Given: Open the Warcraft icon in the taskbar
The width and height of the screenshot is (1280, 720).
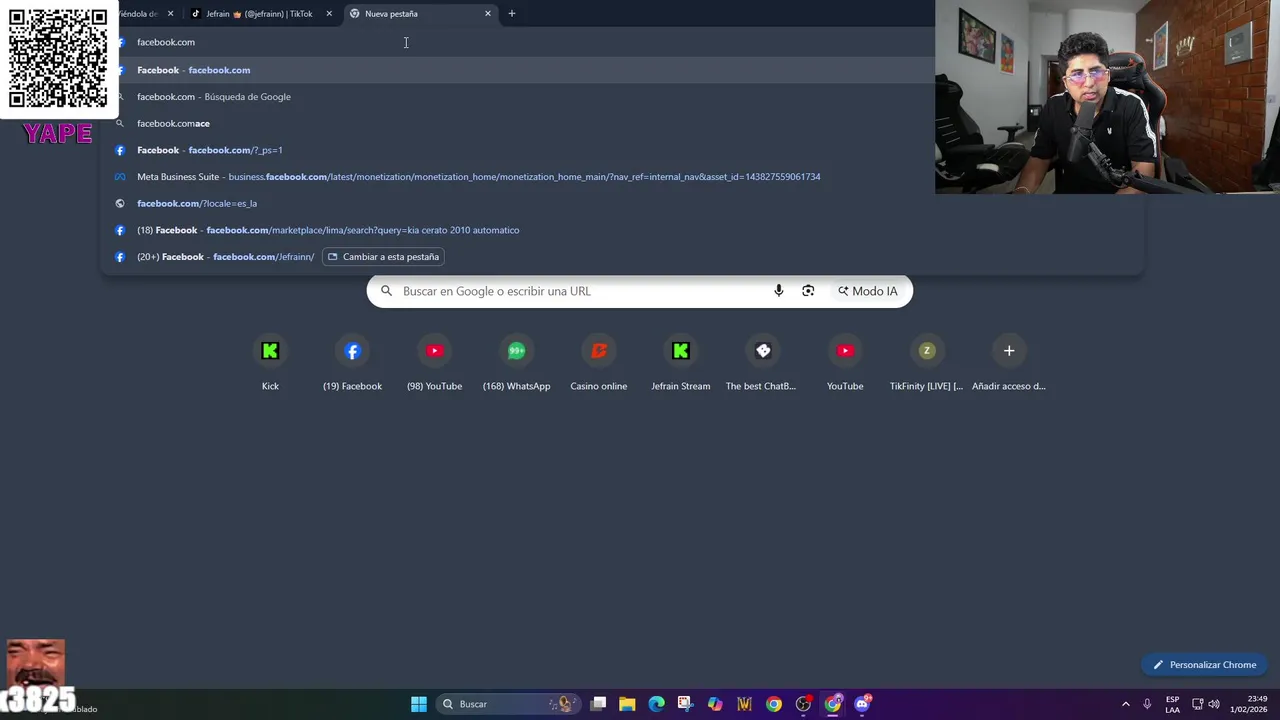Looking at the screenshot, I should click(744, 704).
